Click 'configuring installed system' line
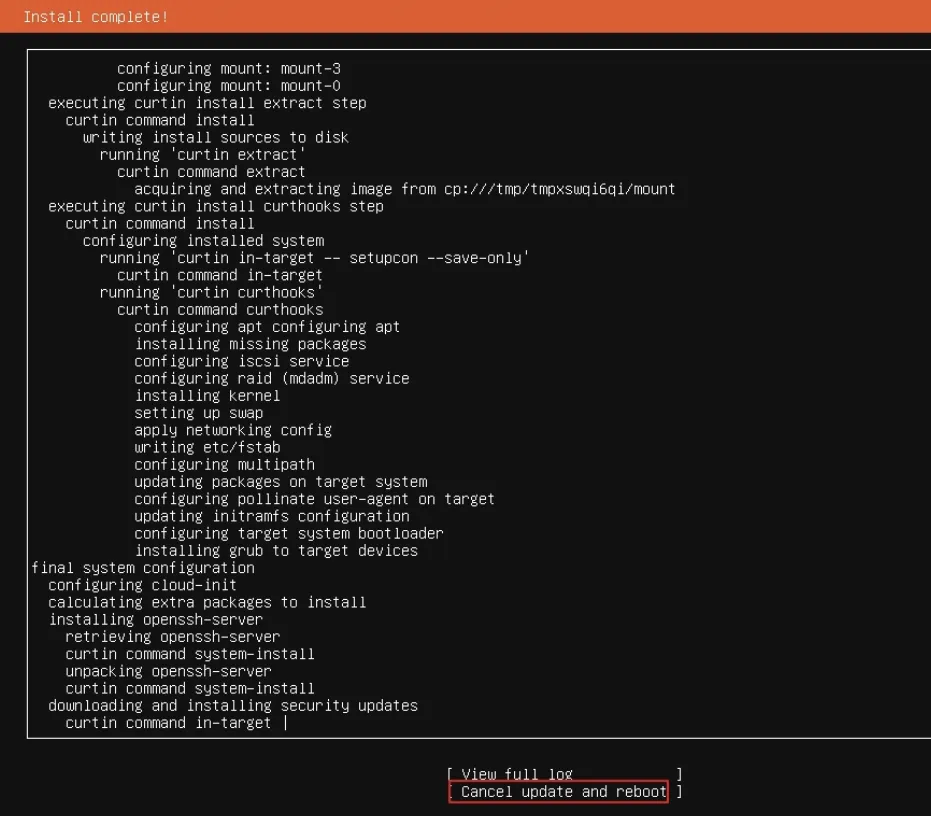931x816 pixels. tap(203, 241)
